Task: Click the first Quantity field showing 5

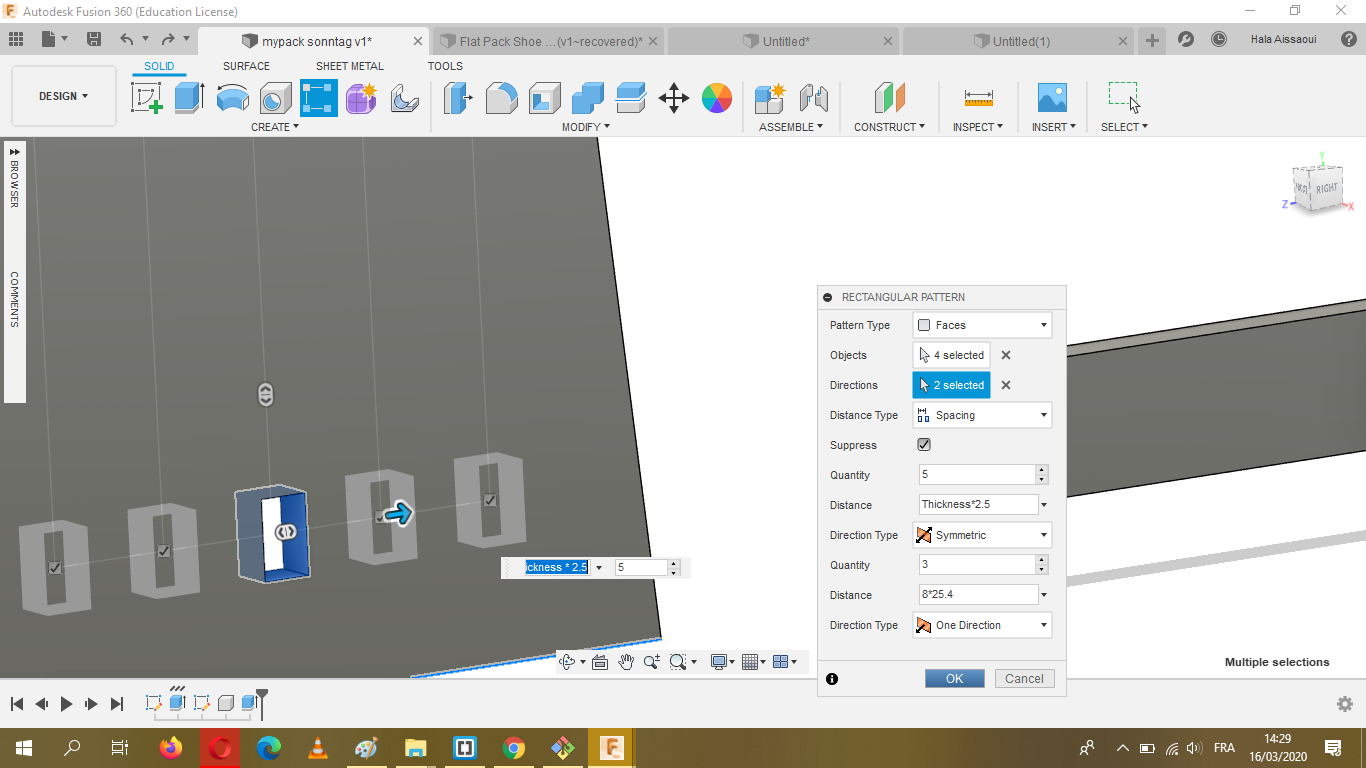Action: [x=977, y=475]
